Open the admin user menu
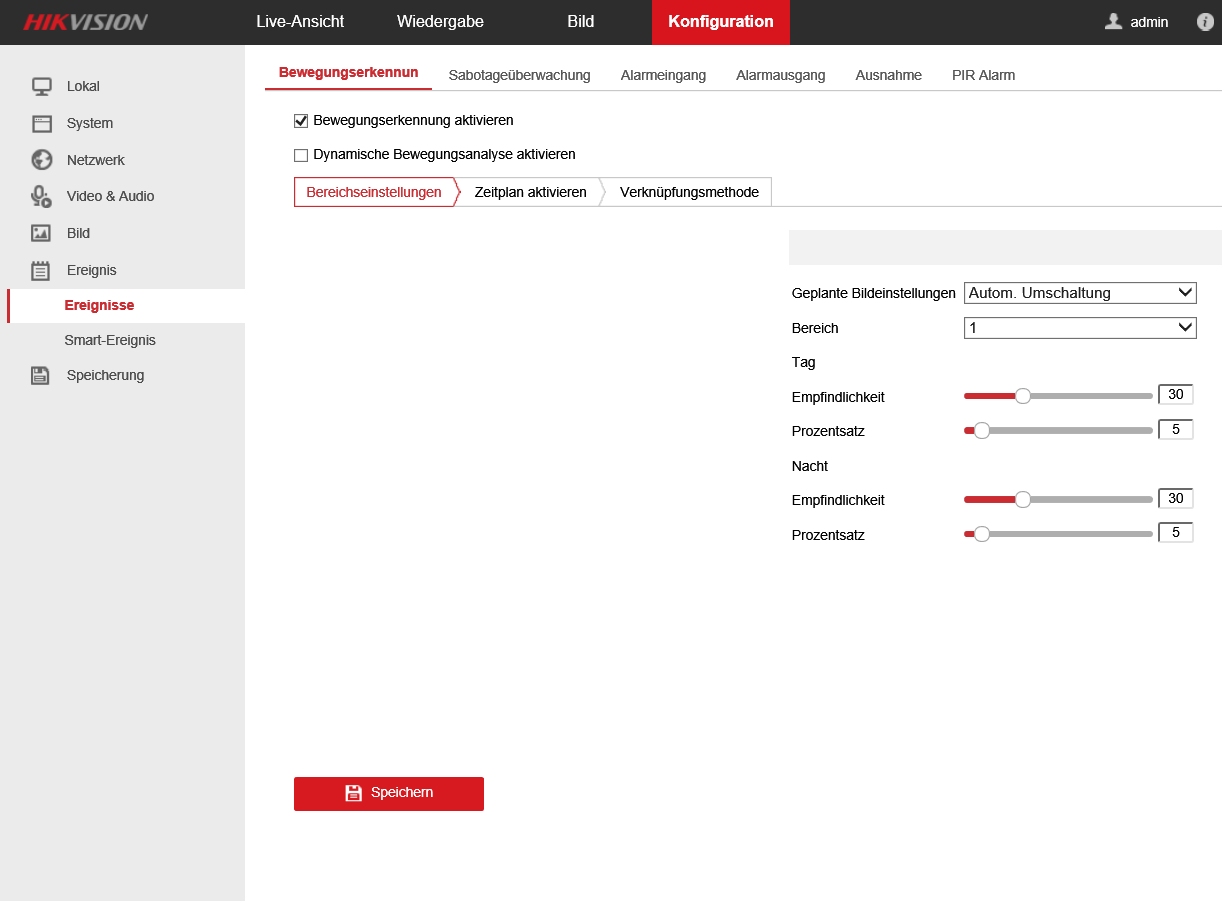Viewport: 1222px width, 901px height. click(x=1137, y=22)
